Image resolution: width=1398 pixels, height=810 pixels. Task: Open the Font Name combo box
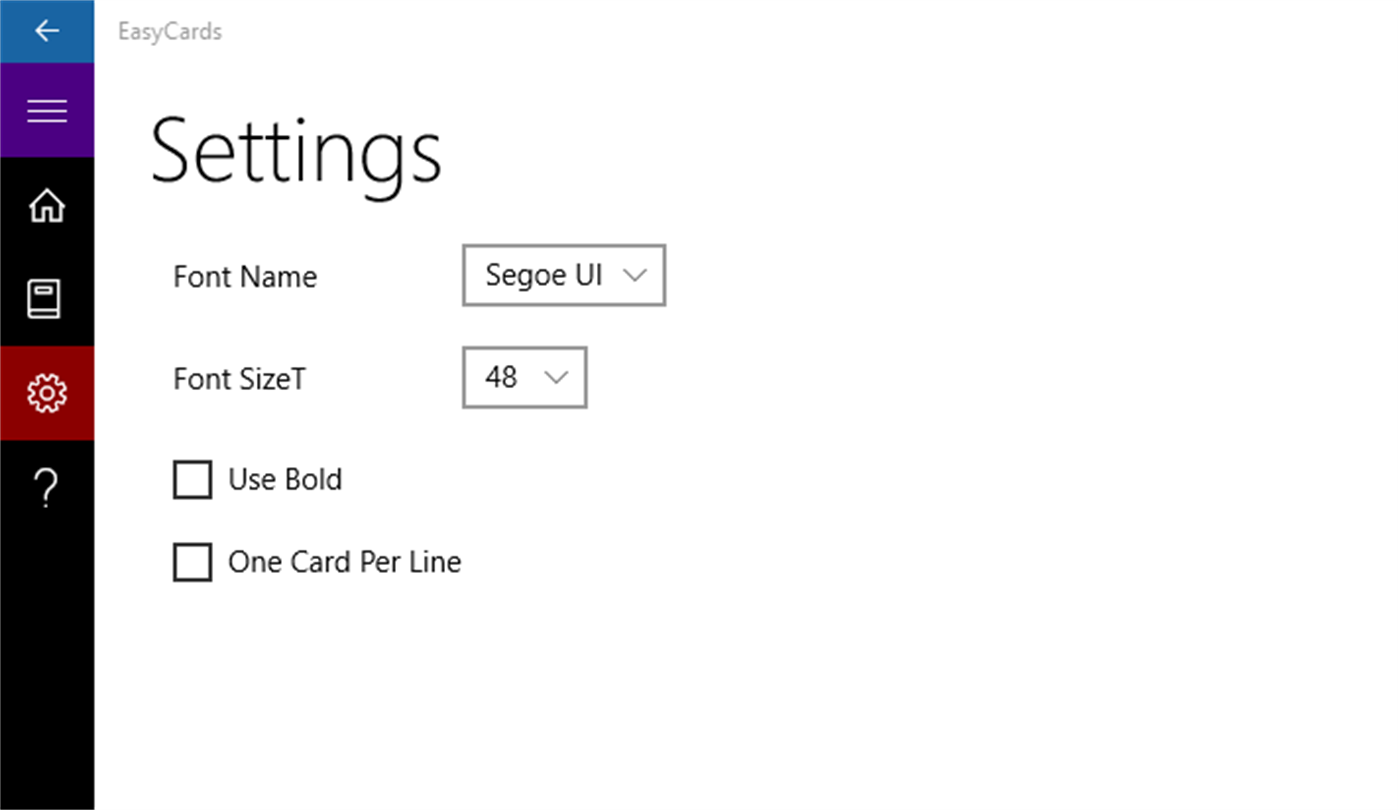[x=563, y=275]
